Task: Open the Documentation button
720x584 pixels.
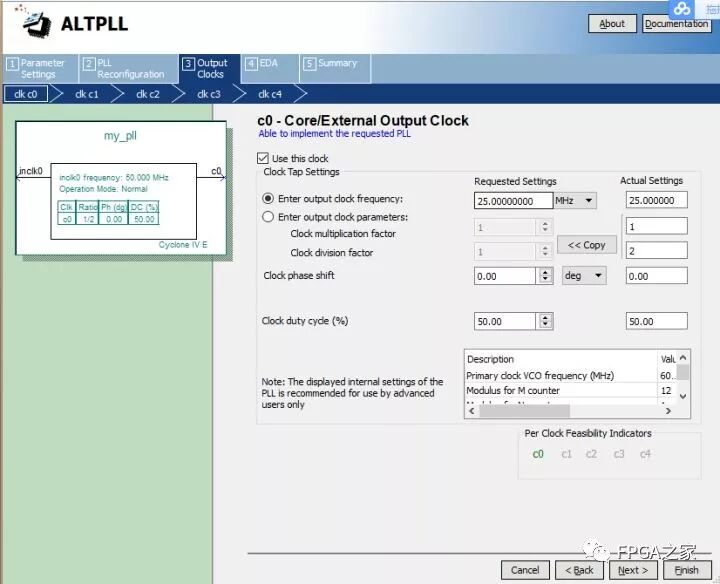Action: coord(676,24)
